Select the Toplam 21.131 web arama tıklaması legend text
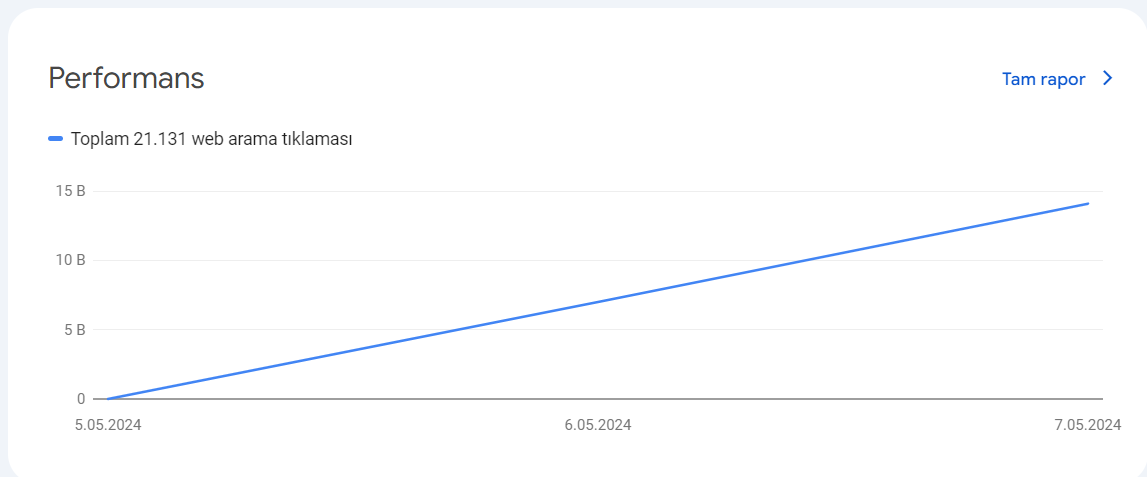This screenshot has width=1147, height=477. [x=211, y=139]
